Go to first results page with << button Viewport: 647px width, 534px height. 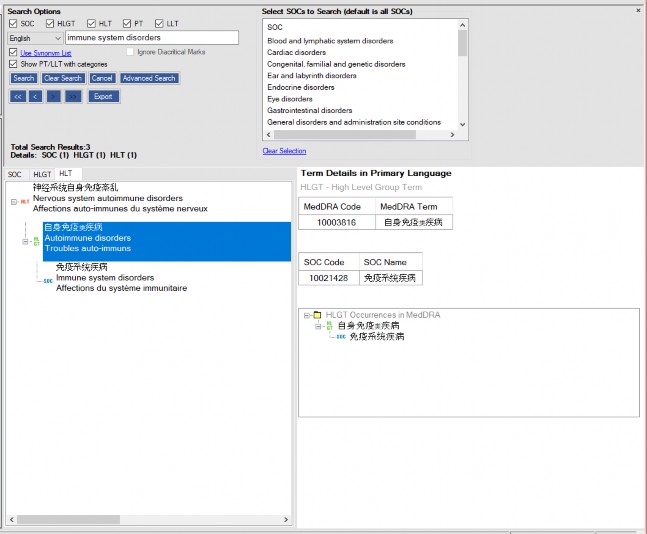click(x=17, y=96)
